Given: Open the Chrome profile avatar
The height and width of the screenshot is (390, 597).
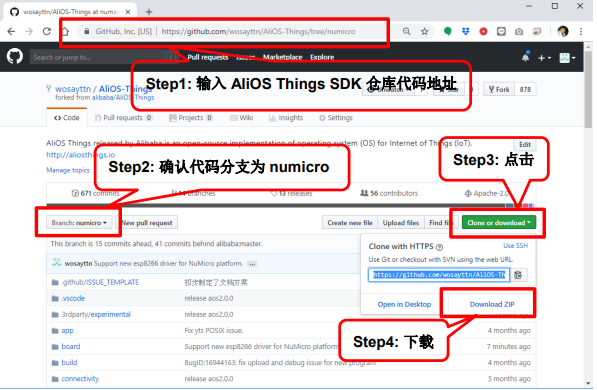Looking at the screenshot, I should [x=563, y=31].
